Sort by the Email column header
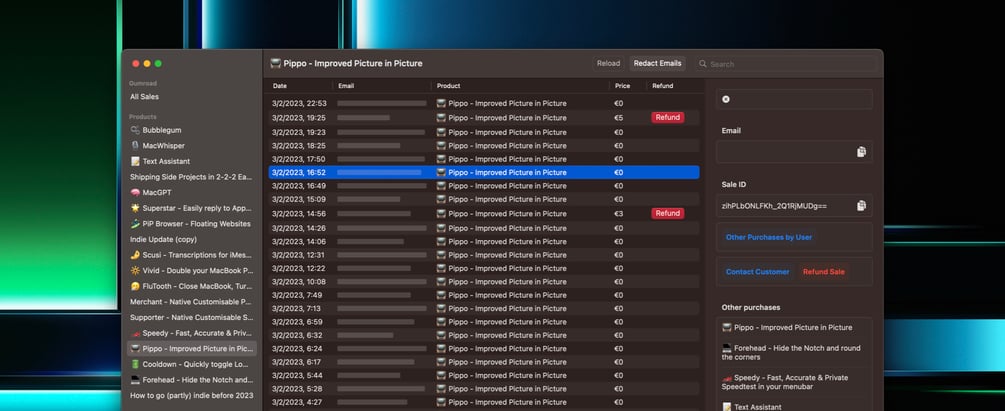The image size is (1005, 411). [346, 86]
